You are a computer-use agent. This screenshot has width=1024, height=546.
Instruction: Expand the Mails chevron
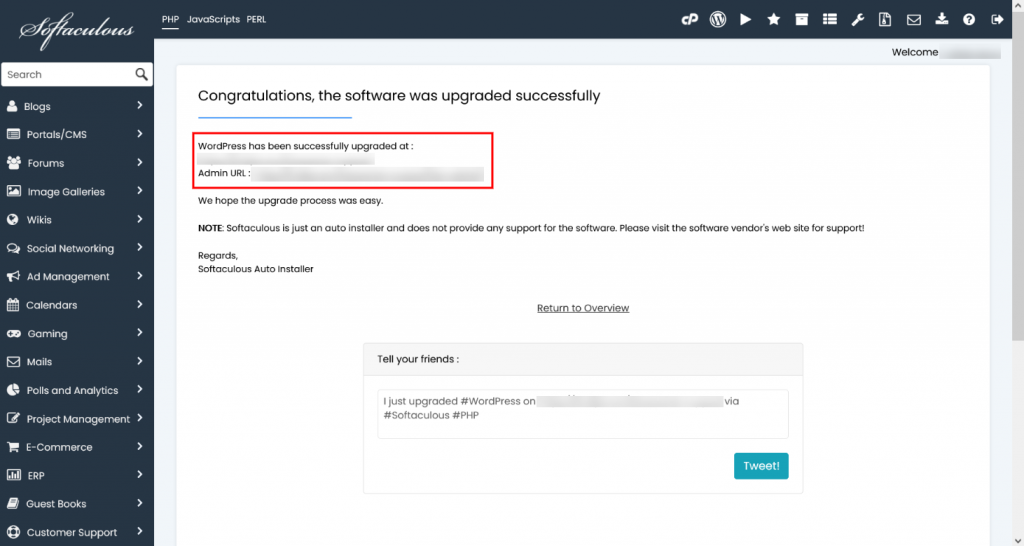pos(140,361)
